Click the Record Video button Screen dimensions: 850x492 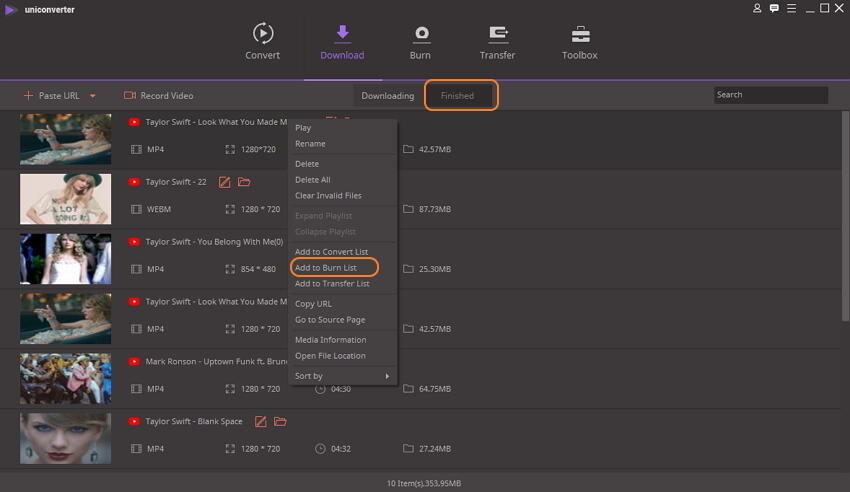tap(158, 95)
